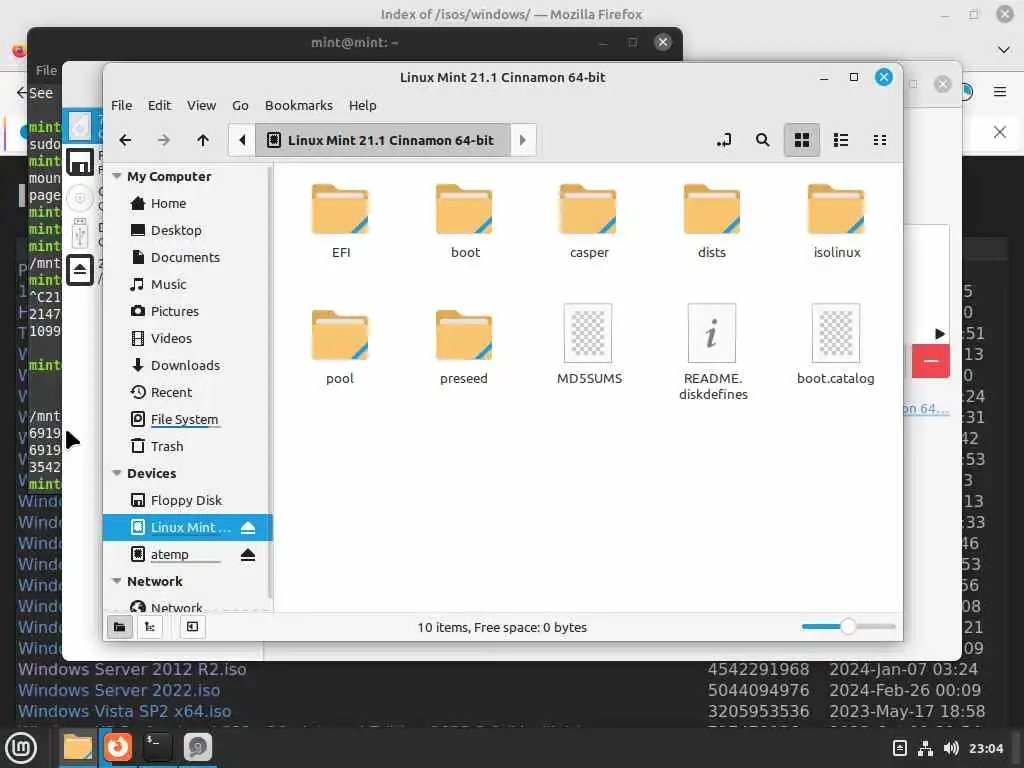Show tree view in sidebar button
Screen dimensions: 1024x768
click(150, 627)
